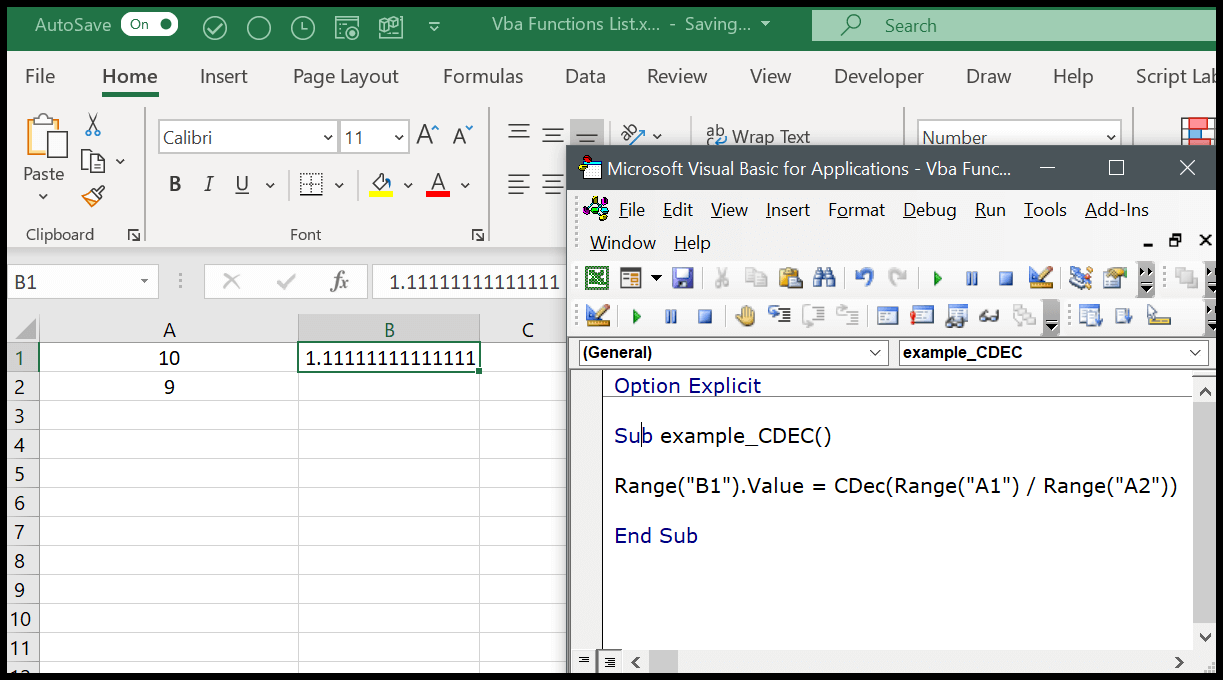1223x680 pixels.
Task: Open the Font group dialog launcher
Action: [478, 235]
